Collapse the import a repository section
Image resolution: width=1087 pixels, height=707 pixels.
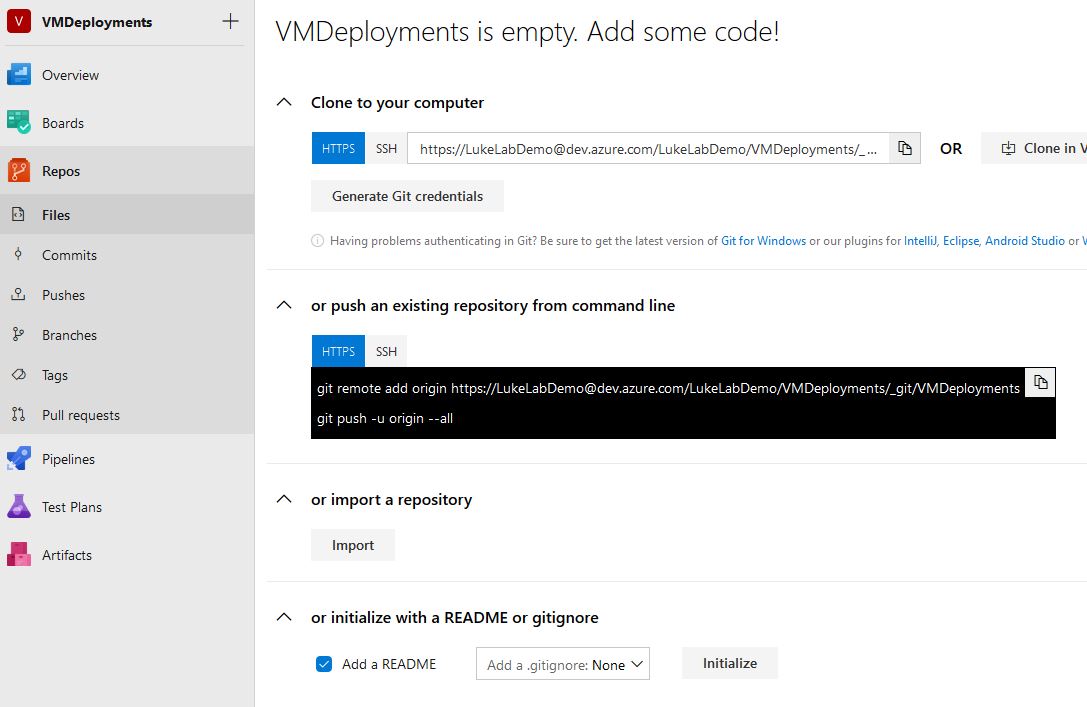284,499
